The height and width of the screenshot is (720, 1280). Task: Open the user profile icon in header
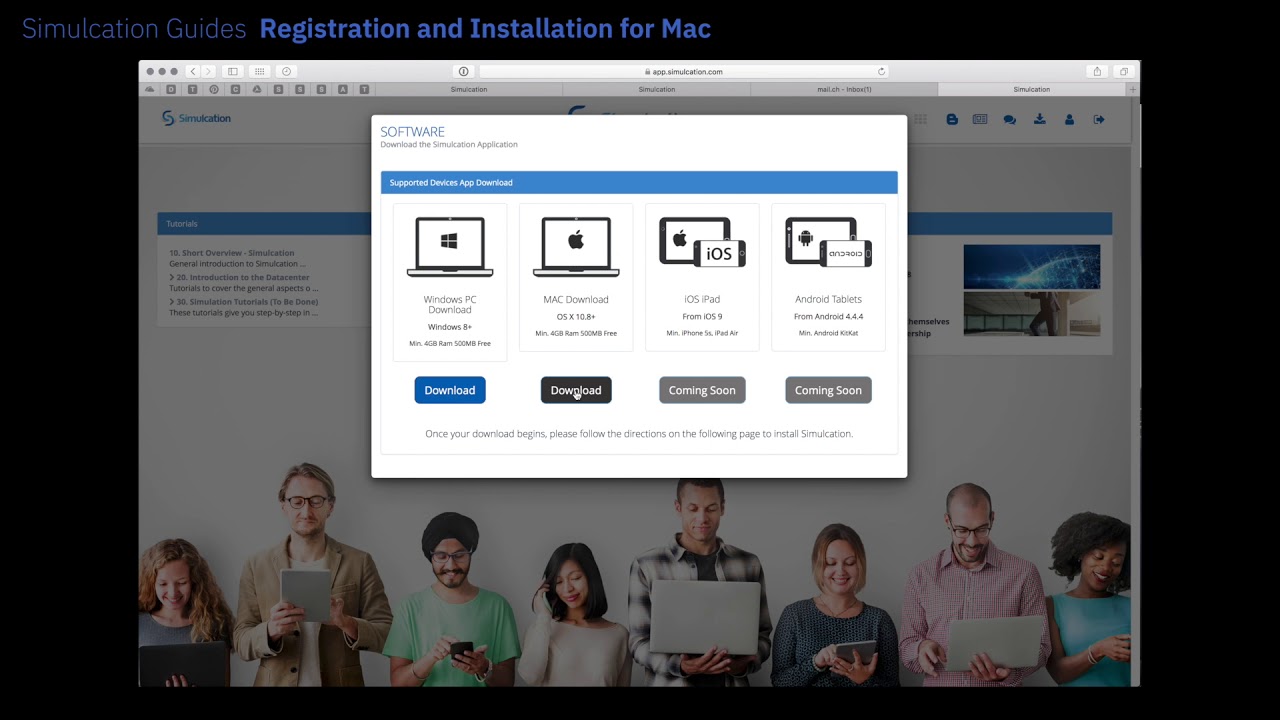[1069, 119]
